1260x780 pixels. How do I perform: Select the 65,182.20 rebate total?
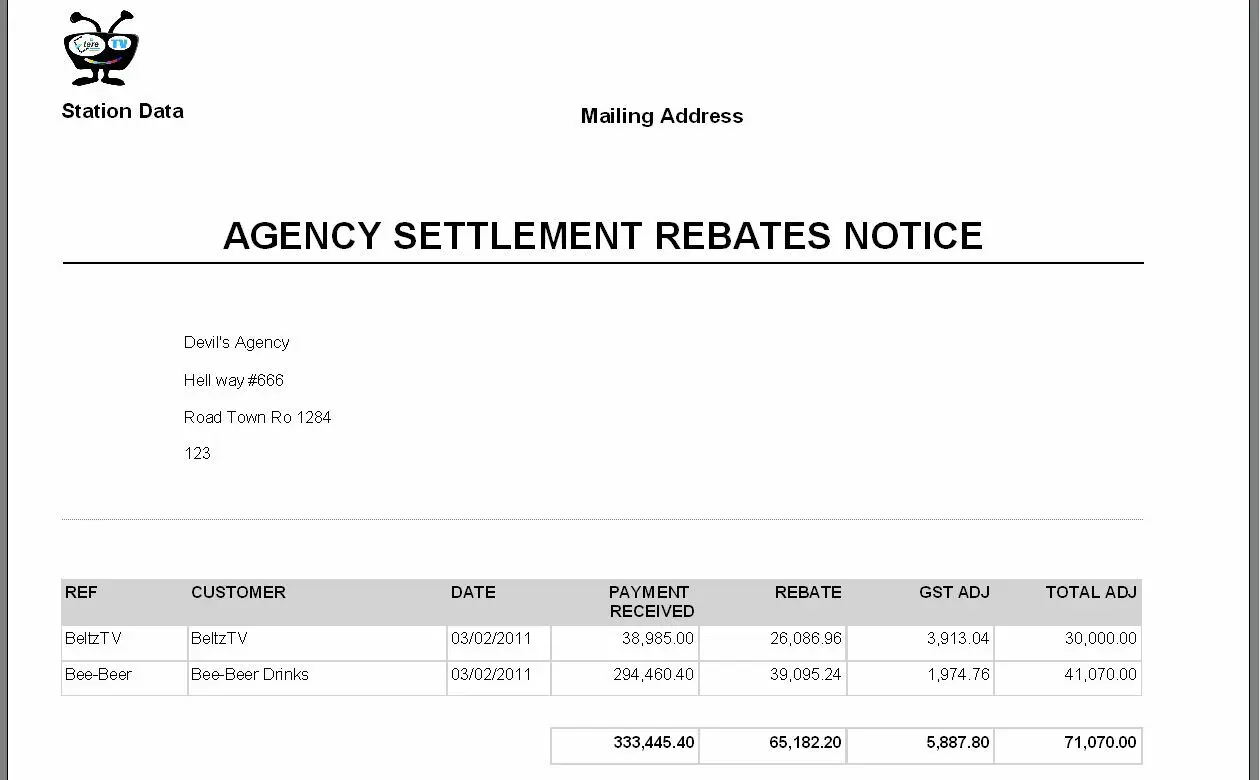[x=804, y=743]
